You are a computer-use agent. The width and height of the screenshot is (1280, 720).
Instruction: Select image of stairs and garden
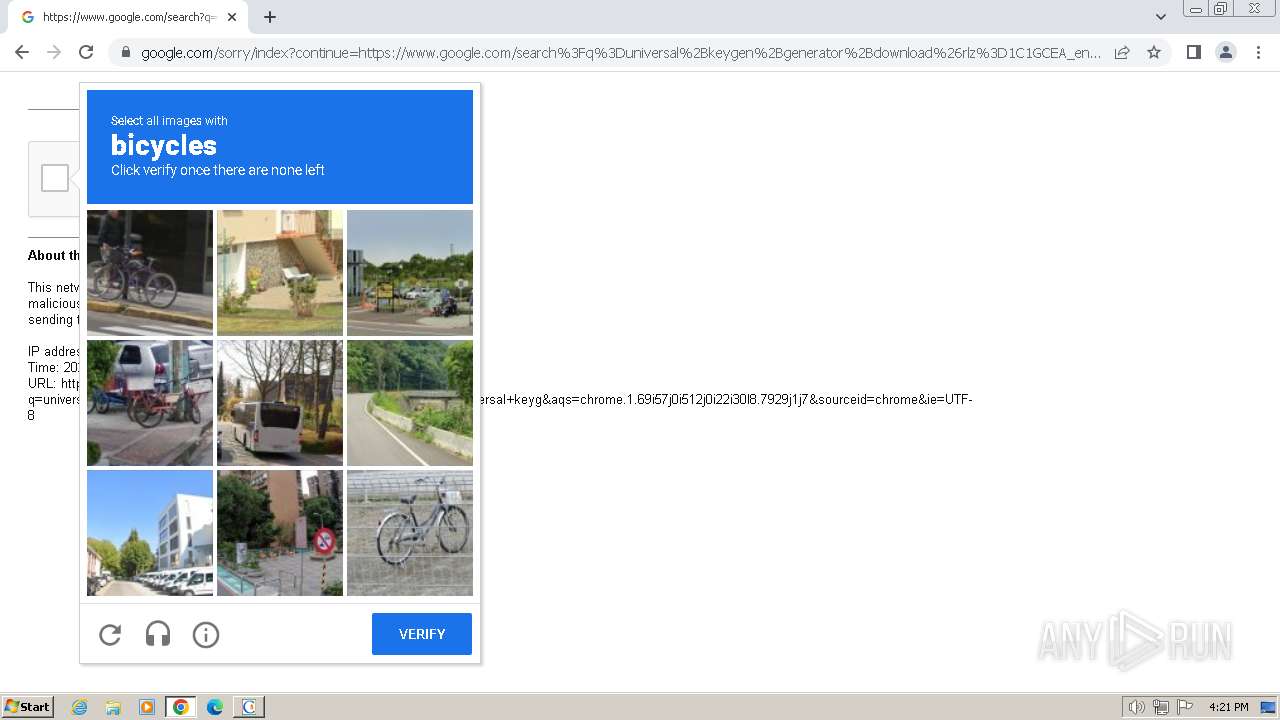point(280,273)
